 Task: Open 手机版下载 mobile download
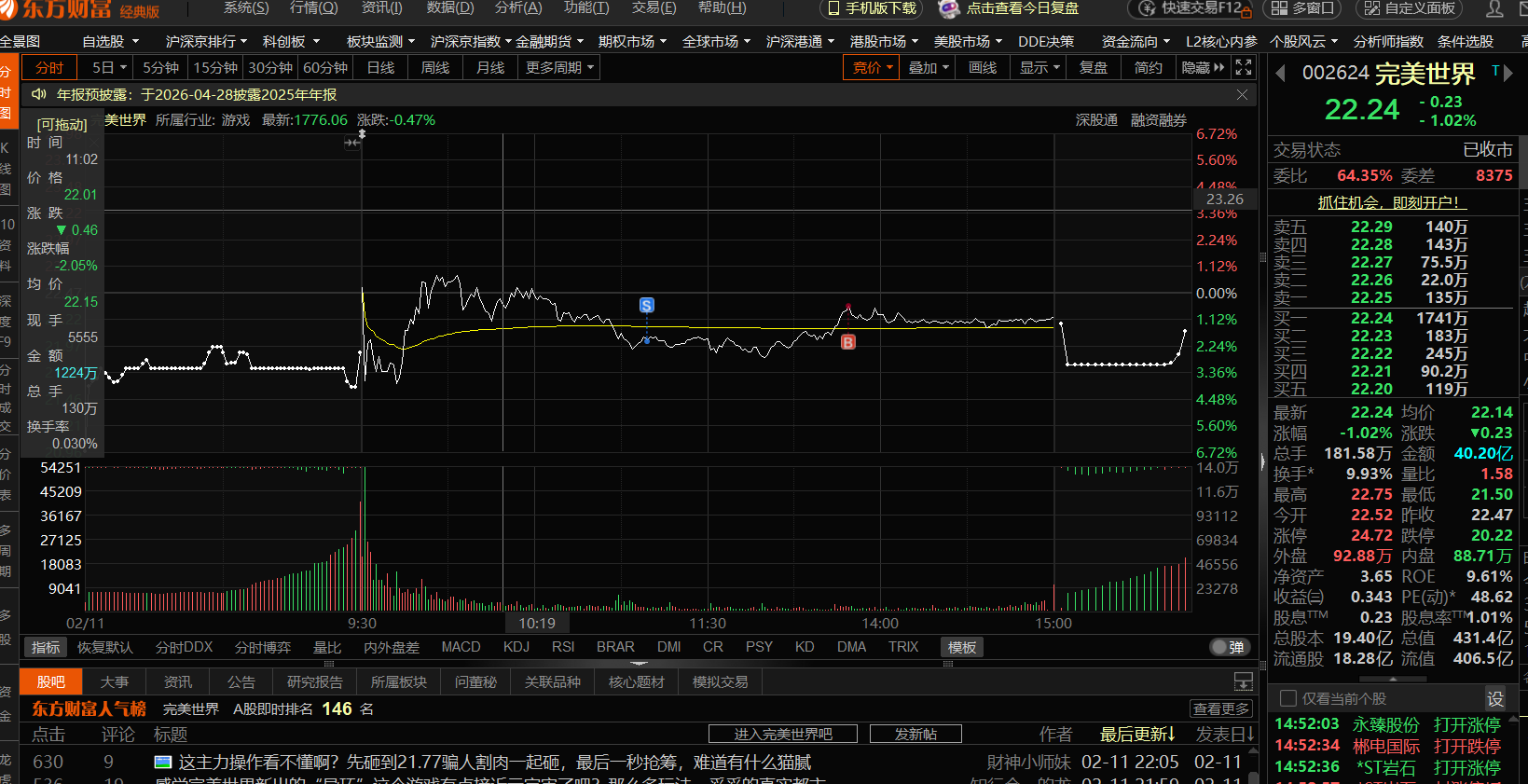872,8
